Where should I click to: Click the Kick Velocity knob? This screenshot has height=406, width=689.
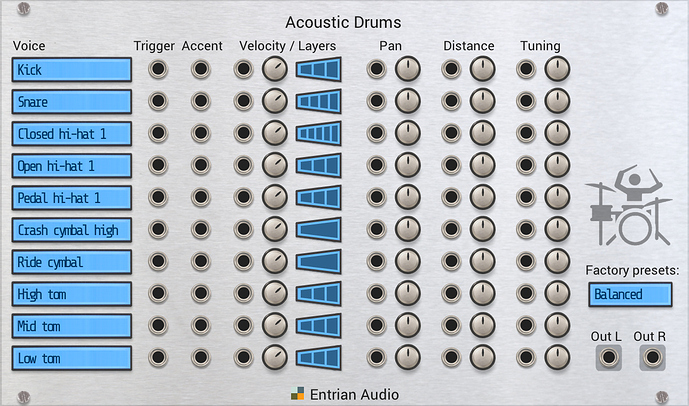coord(275,69)
